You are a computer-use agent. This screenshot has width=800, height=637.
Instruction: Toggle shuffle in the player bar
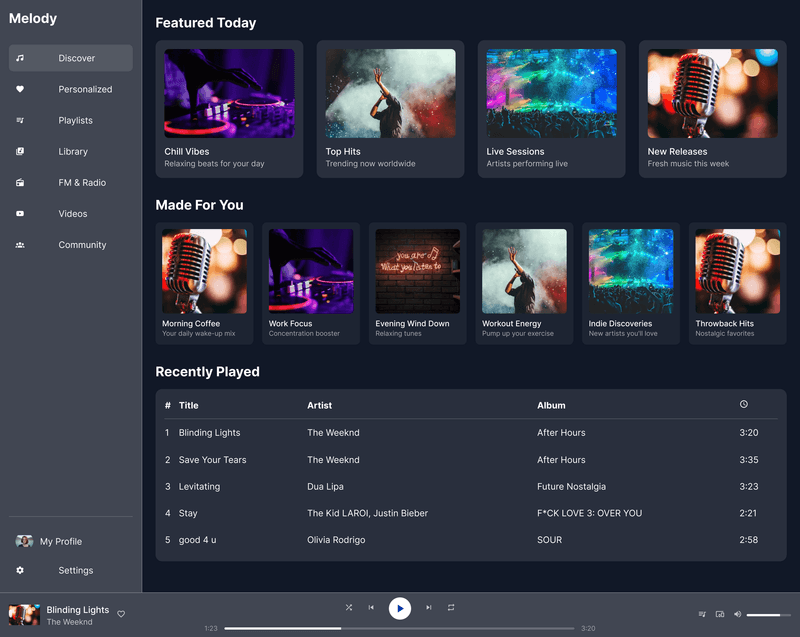(349, 607)
